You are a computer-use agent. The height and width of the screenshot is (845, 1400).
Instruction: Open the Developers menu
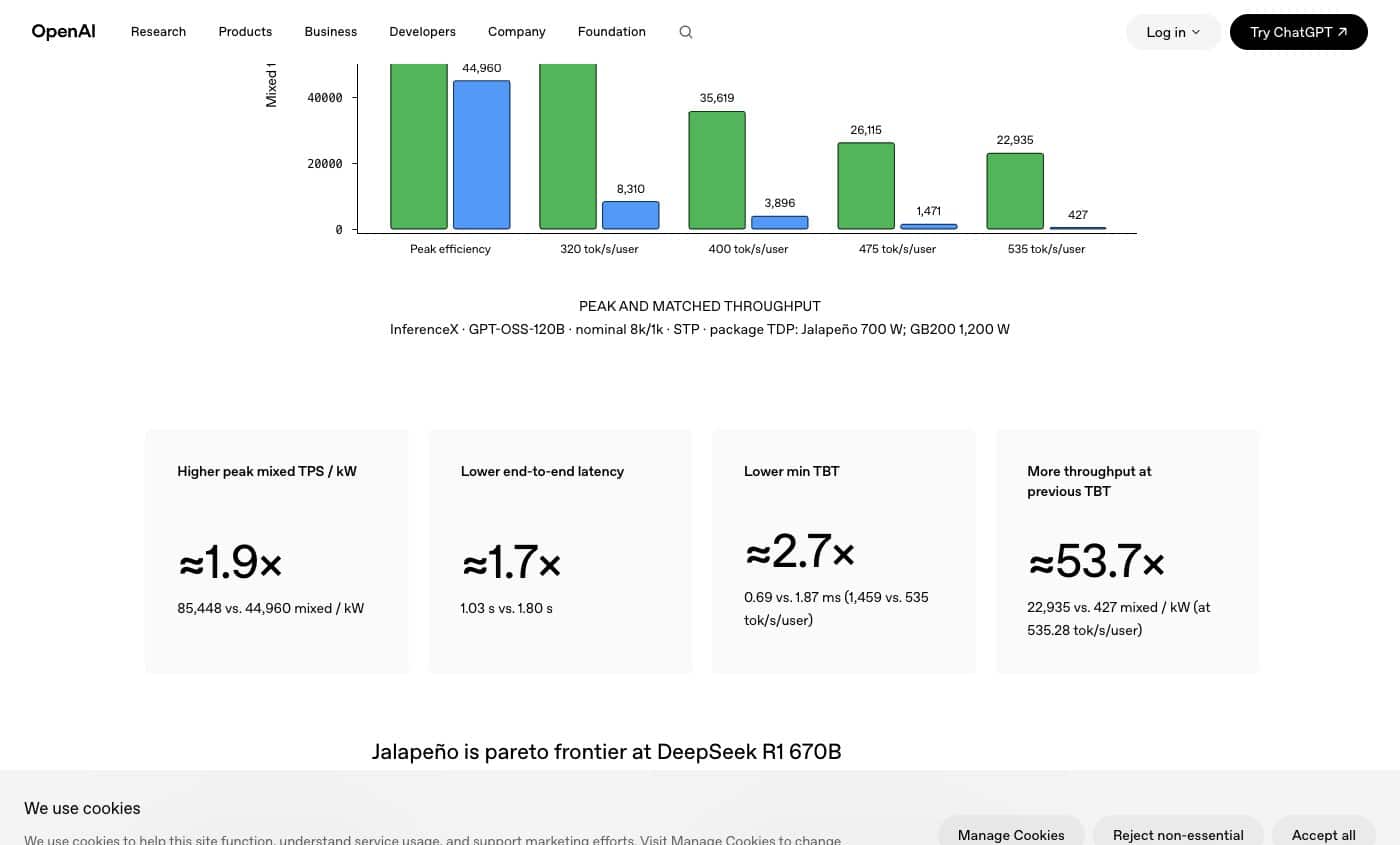[x=423, y=32]
